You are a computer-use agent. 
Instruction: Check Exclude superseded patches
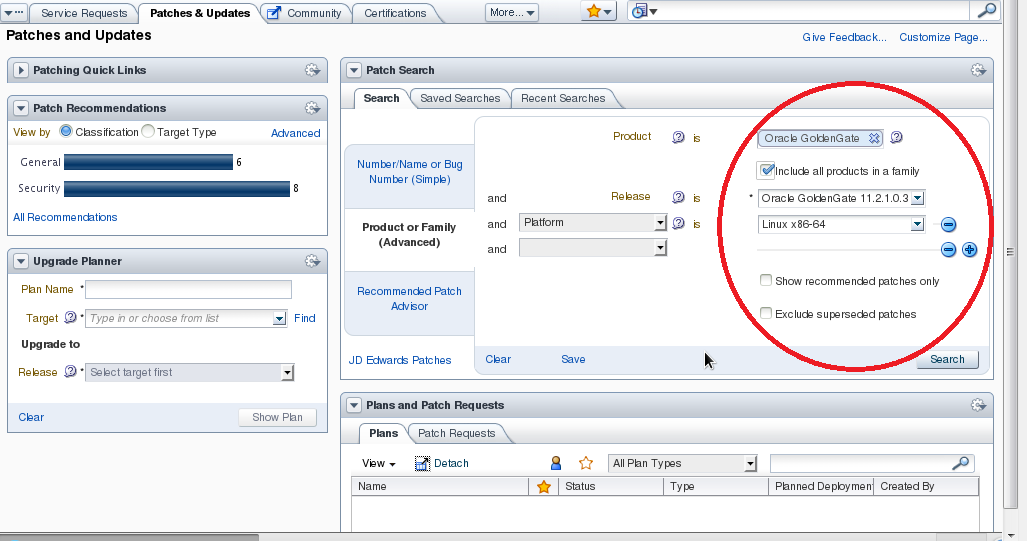pyautogui.click(x=766, y=313)
